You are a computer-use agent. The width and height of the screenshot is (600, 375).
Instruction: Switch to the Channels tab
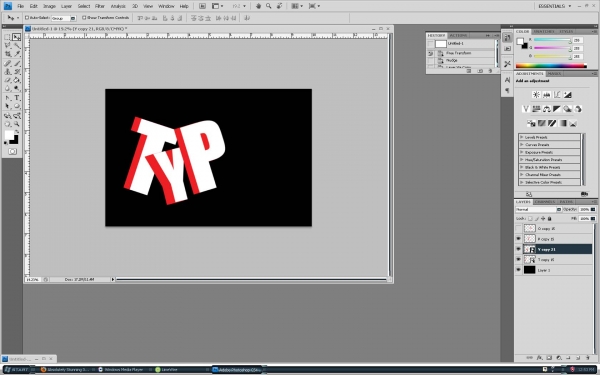[x=545, y=202]
